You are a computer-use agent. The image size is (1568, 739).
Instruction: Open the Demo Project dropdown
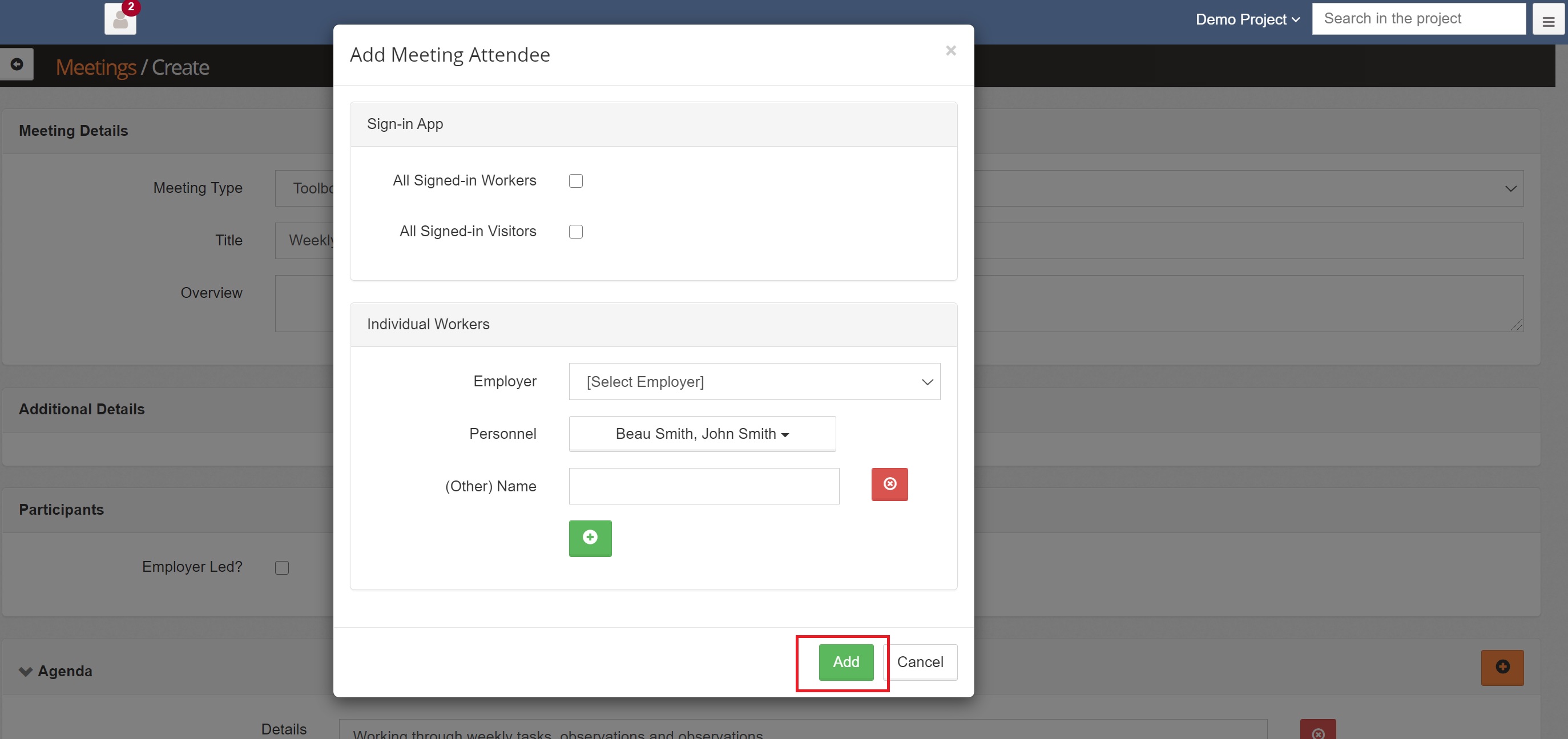point(1247,19)
